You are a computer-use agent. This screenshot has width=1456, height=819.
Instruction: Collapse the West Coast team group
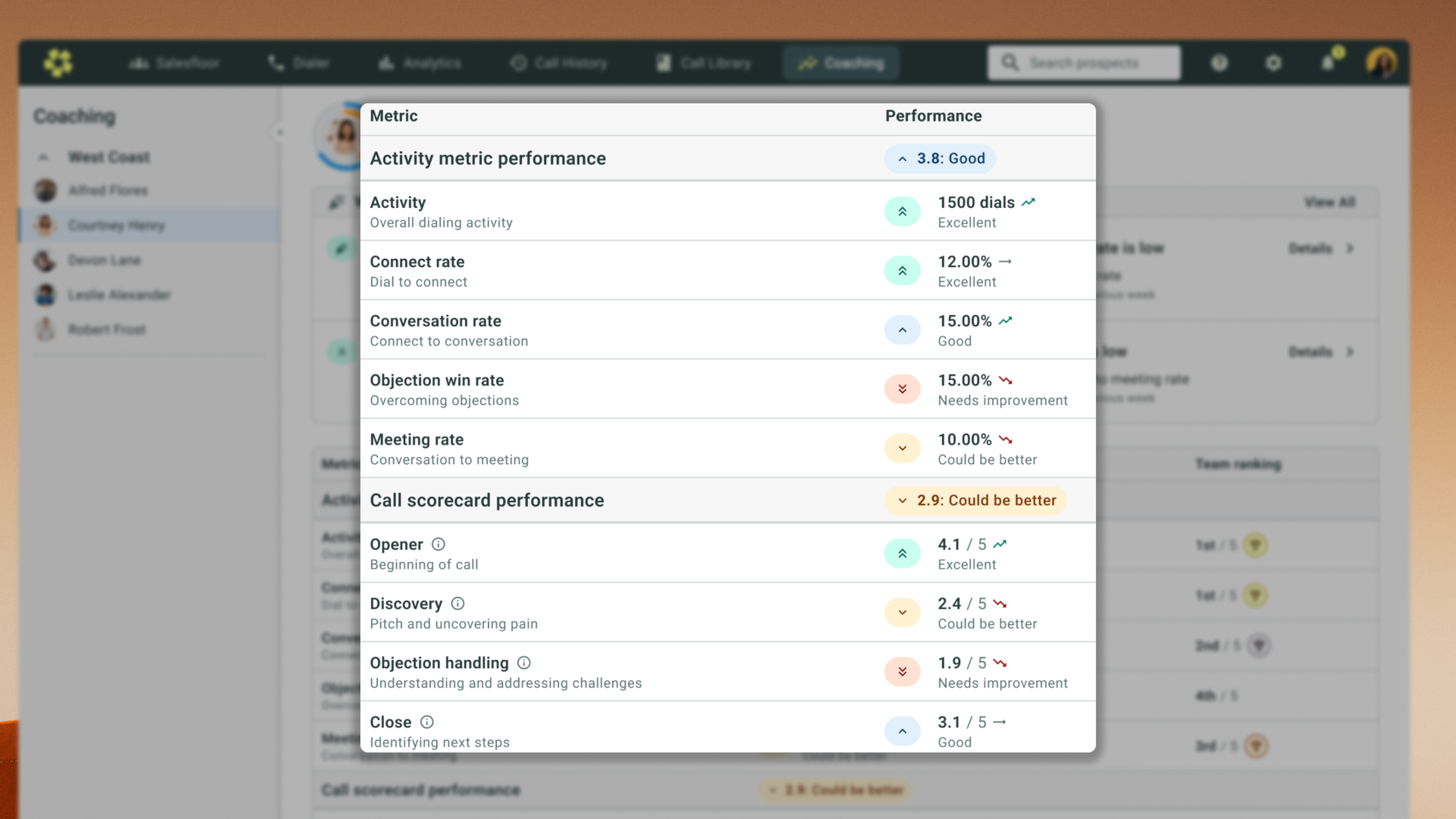tap(44, 157)
